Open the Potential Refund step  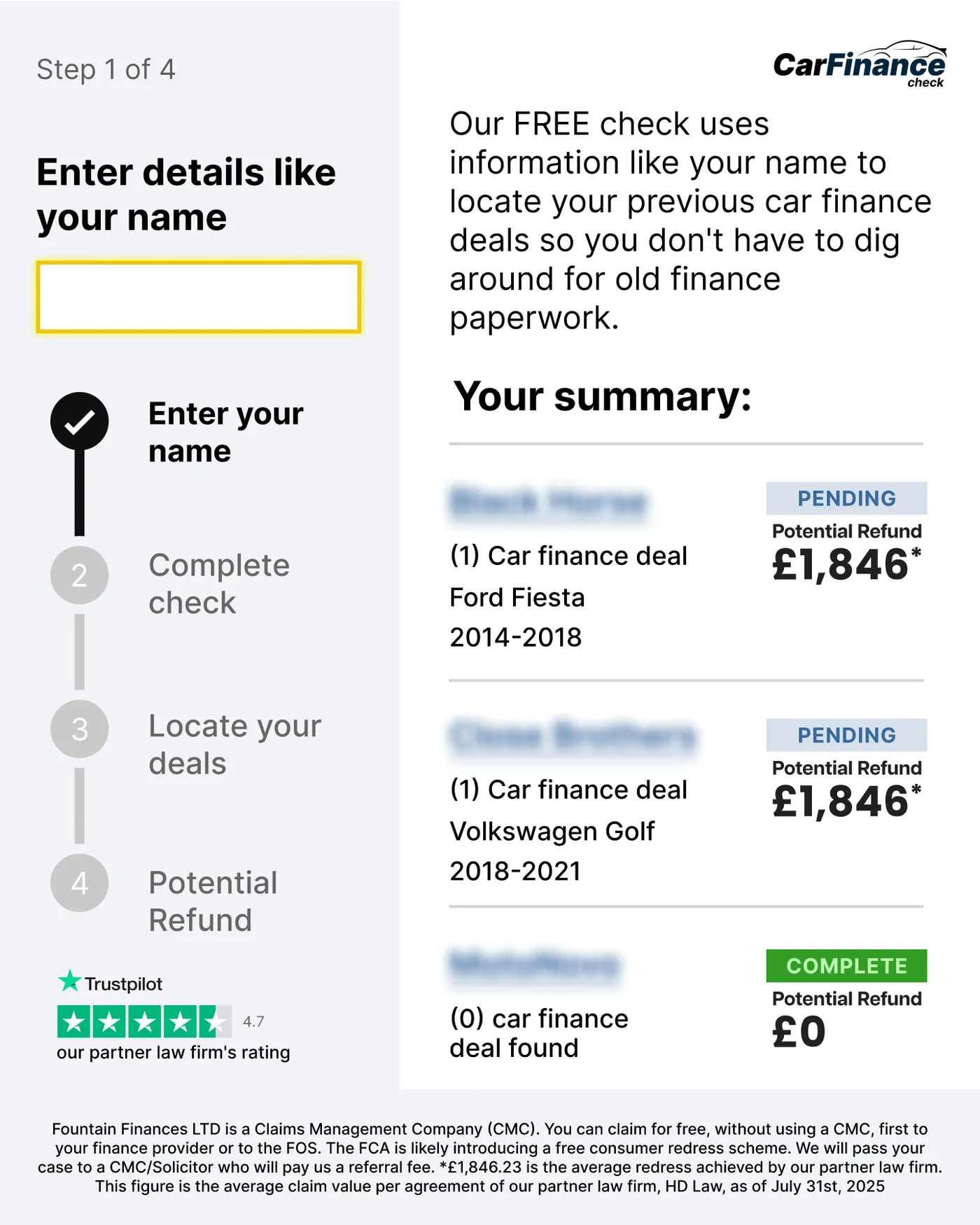pos(213,901)
